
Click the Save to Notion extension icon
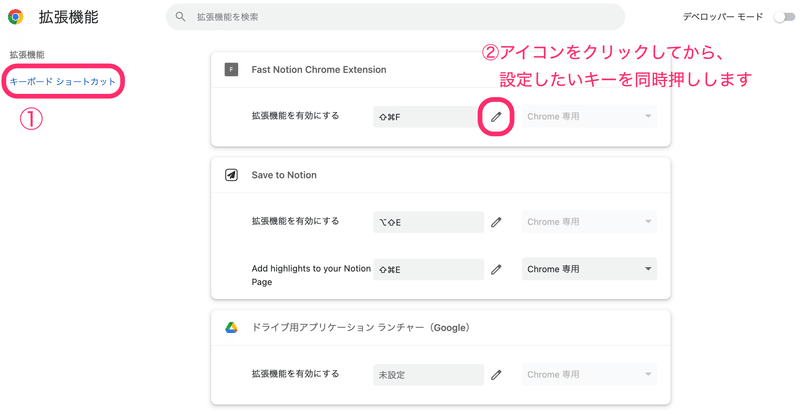click(231, 175)
